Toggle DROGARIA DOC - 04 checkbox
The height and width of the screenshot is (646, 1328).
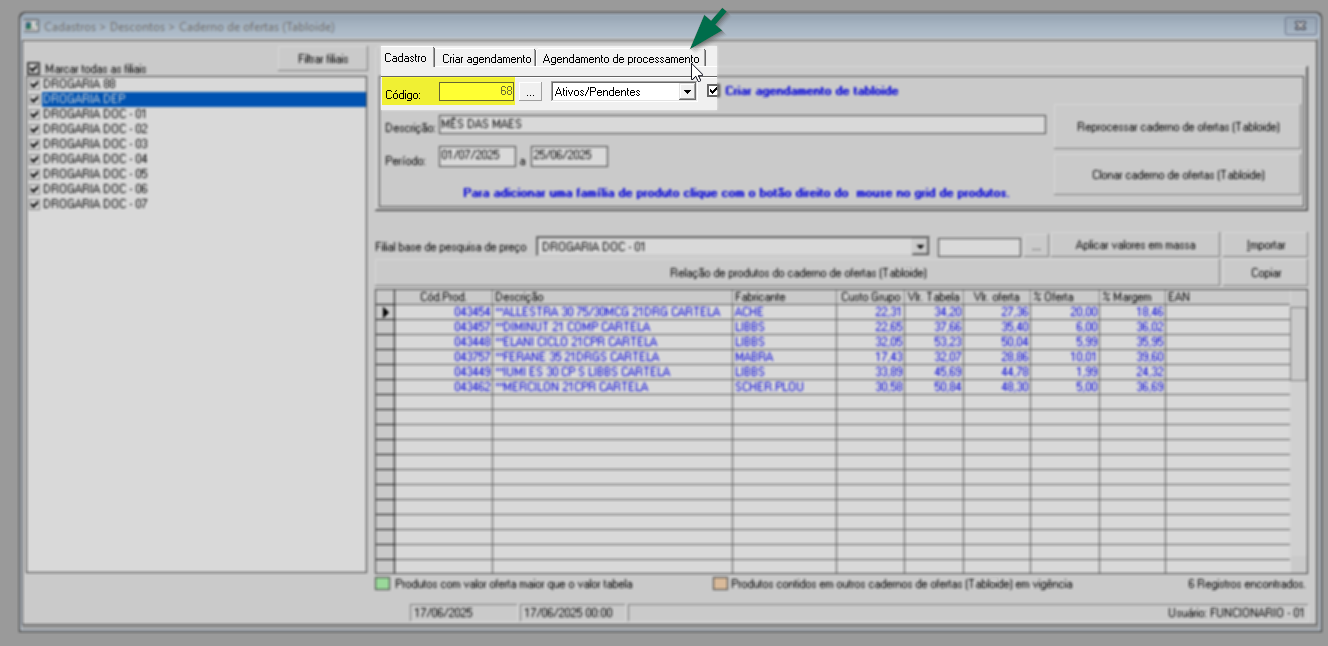coord(35,159)
